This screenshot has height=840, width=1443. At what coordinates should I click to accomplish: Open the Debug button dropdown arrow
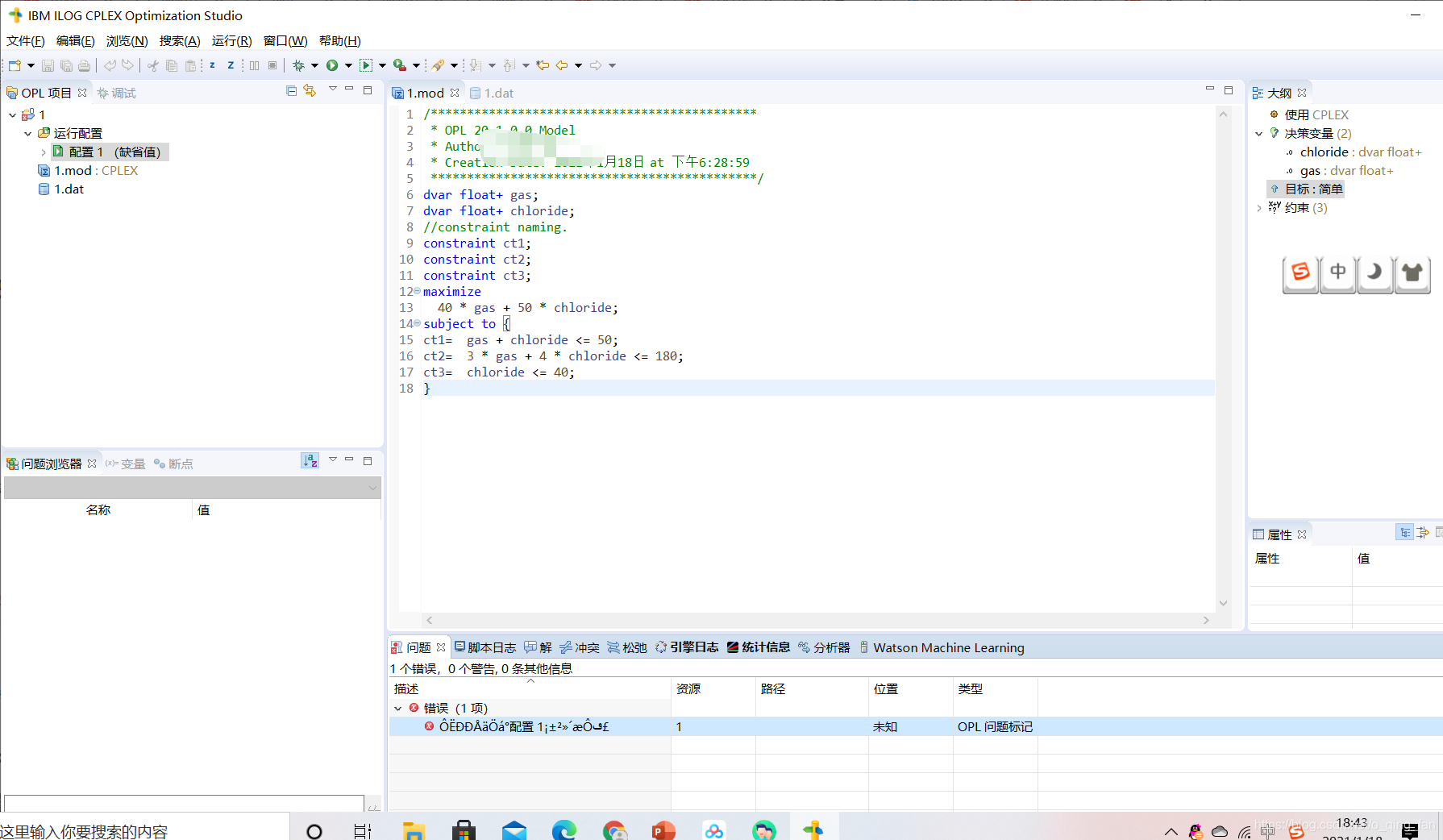point(314,65)
